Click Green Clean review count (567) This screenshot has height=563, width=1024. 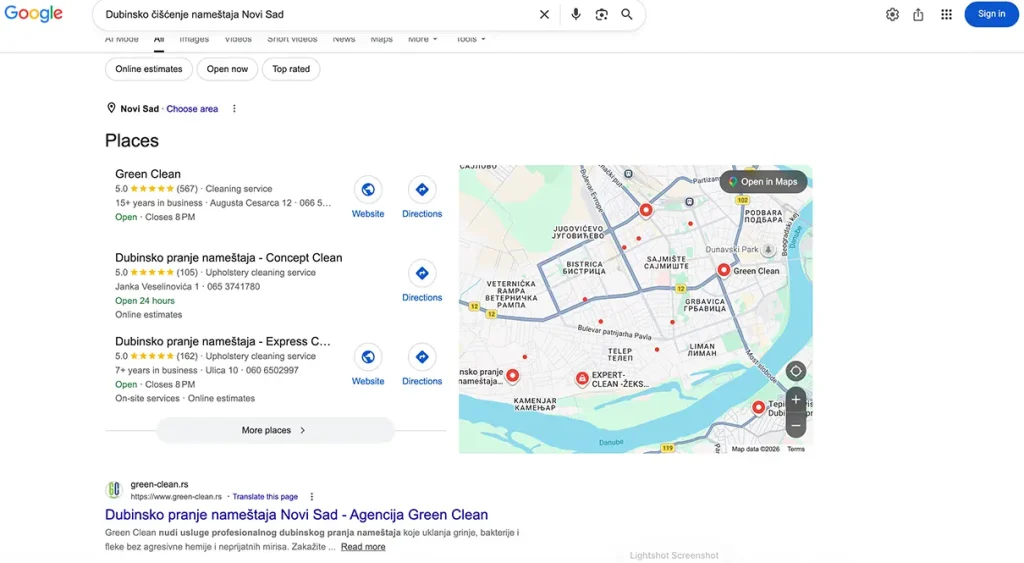187,189
